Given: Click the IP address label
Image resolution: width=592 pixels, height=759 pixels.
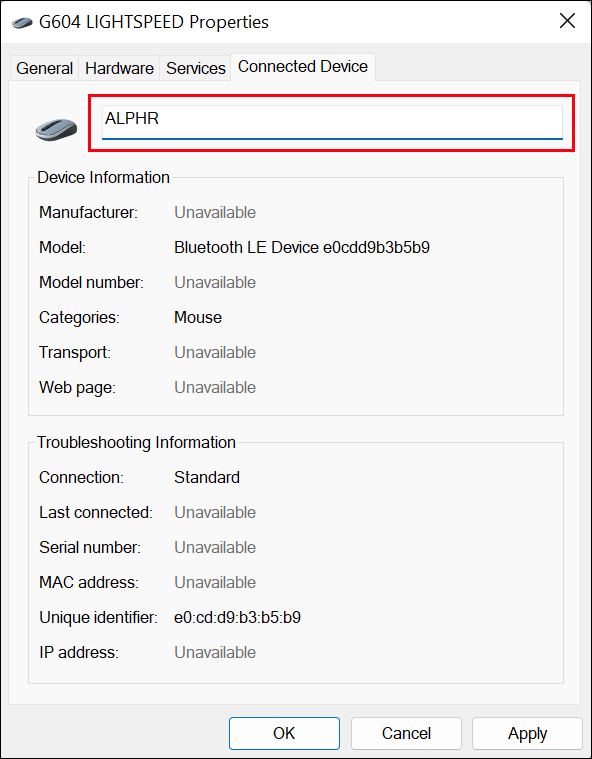Looking at the screenshot, I should pyautogui.click(x=79, y=653).
